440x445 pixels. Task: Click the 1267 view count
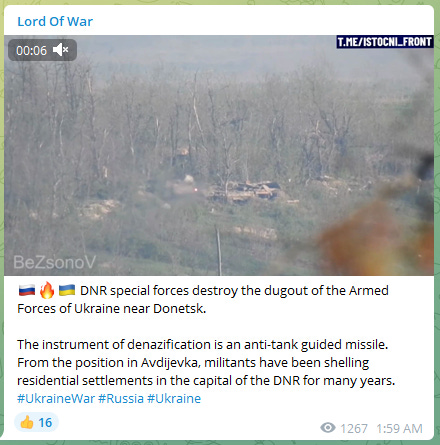pyautogui.click(x=354, y=428)
